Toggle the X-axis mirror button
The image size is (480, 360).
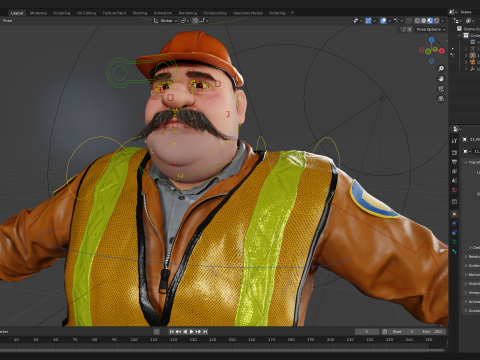(410, 30)
